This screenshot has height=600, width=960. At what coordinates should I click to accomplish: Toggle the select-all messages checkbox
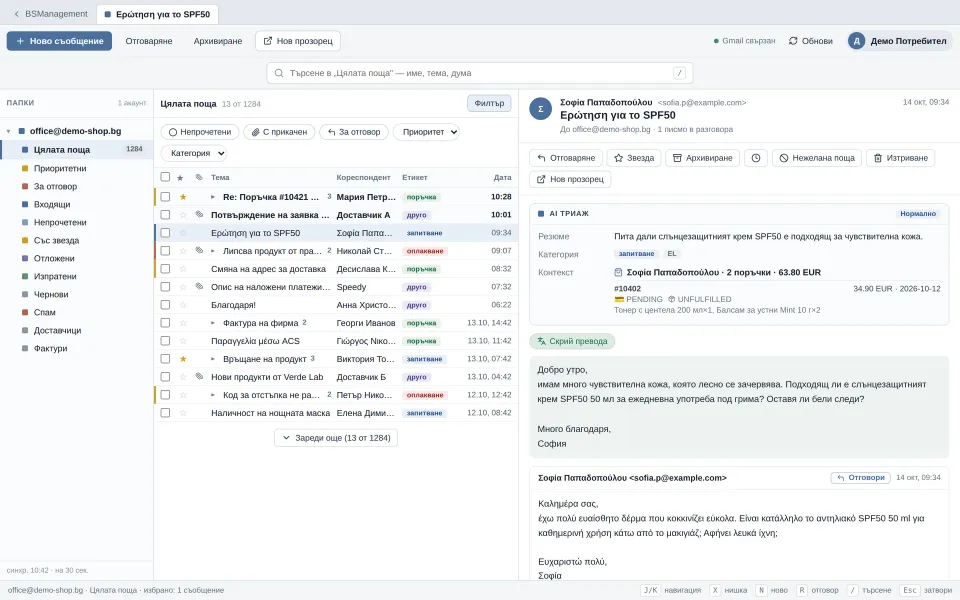[x=165, y=177]
